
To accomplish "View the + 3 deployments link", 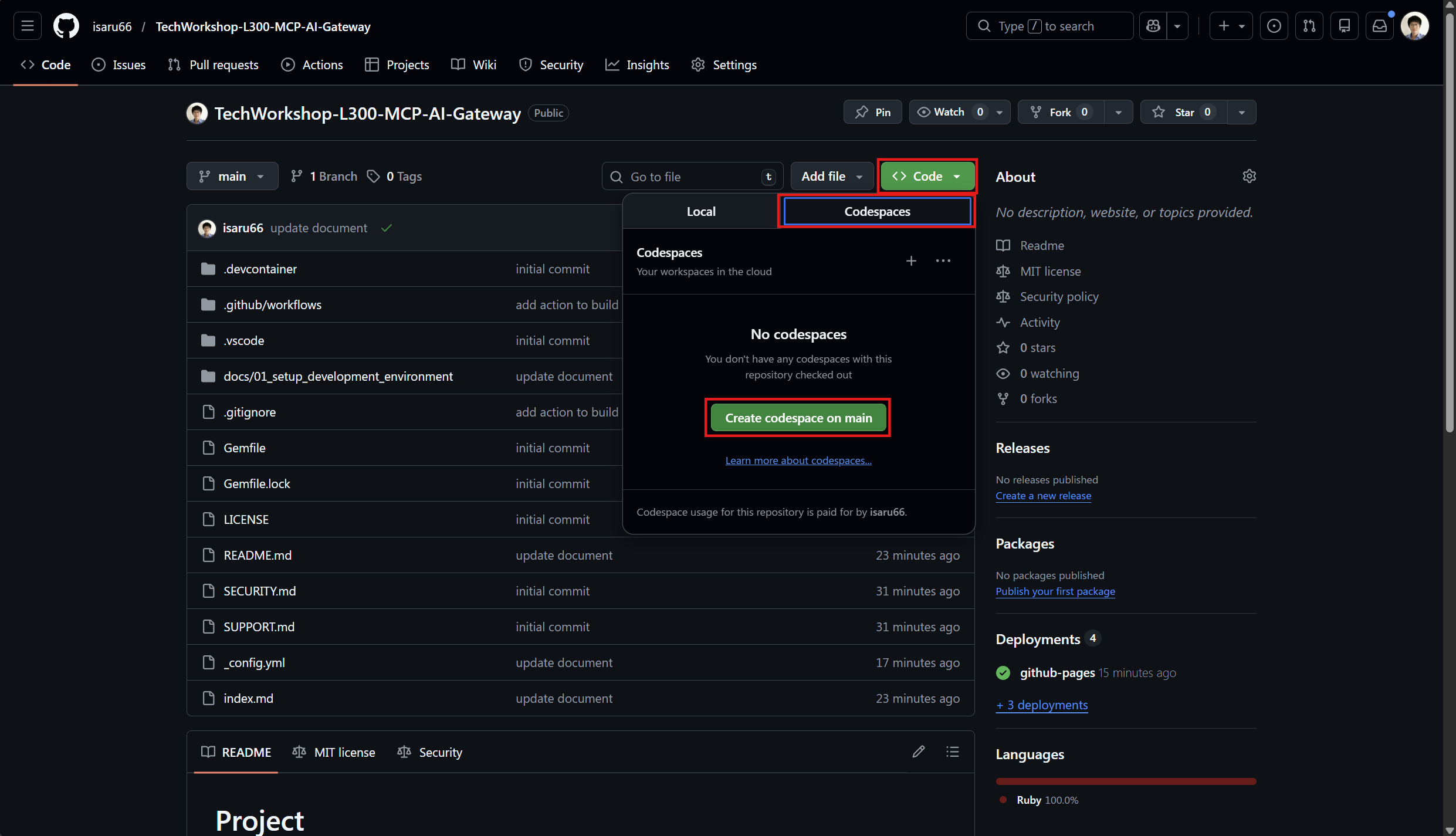I will 1042,705.
